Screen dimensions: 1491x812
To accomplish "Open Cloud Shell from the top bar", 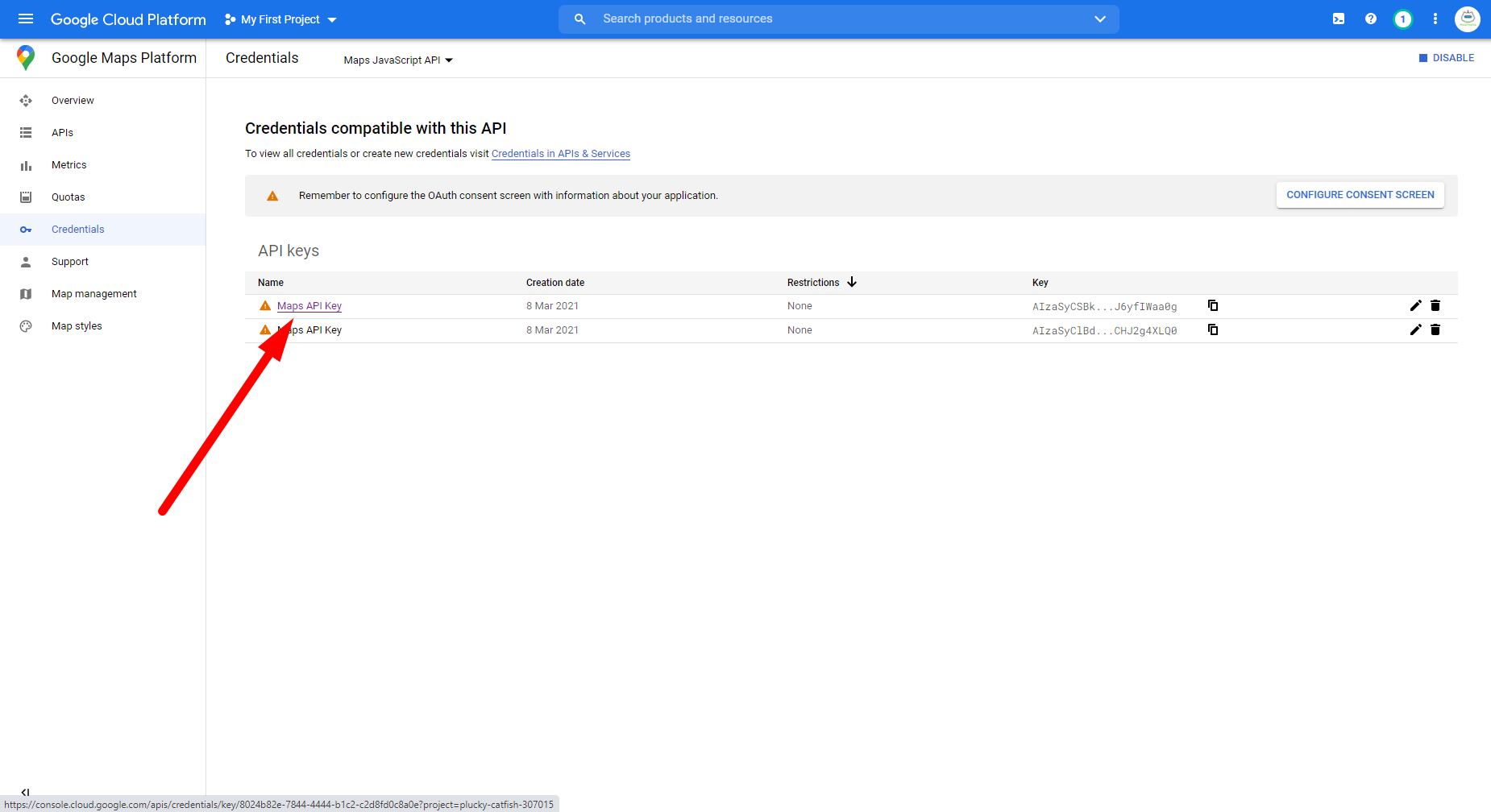I will tap(1339, 19).
